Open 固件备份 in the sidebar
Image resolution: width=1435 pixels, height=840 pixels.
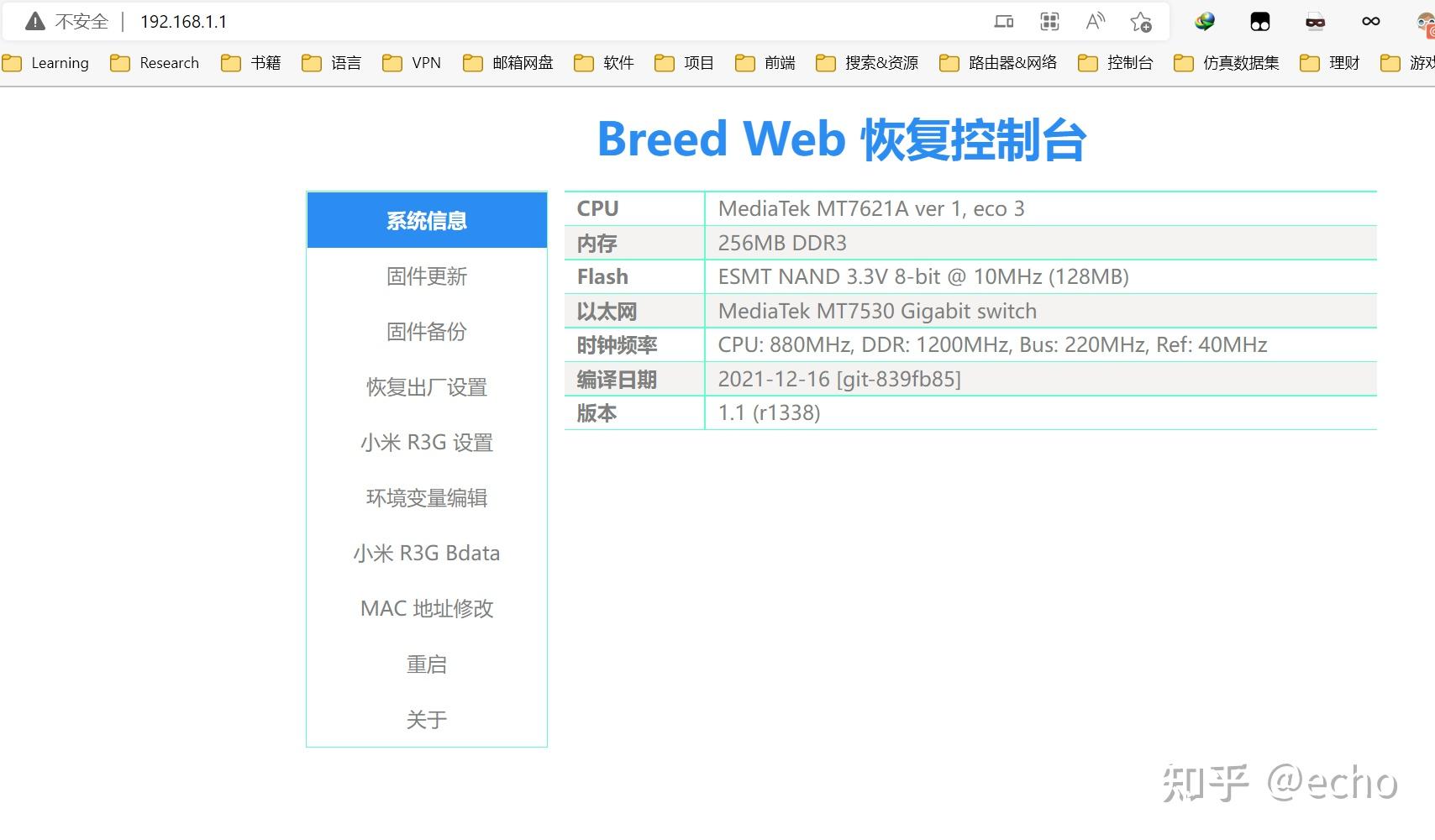tap(427, 332)
